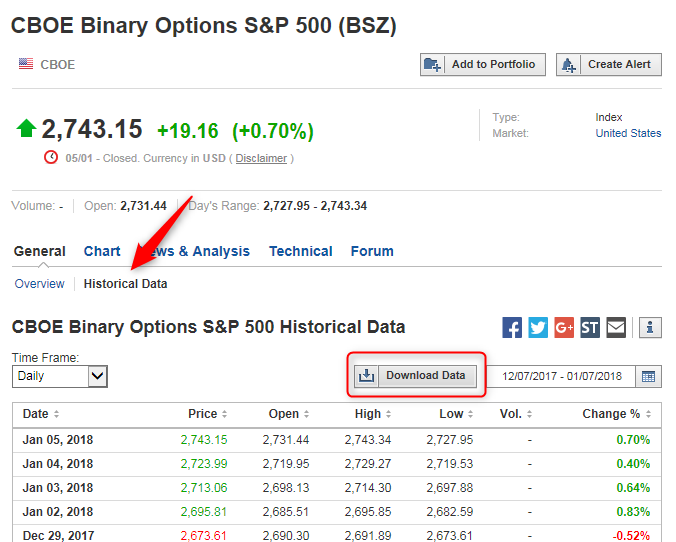The width and height of the screenshot is (676, 542).
Task: Click the Dec 29, 2017 date cell
Action: [58, 536]
